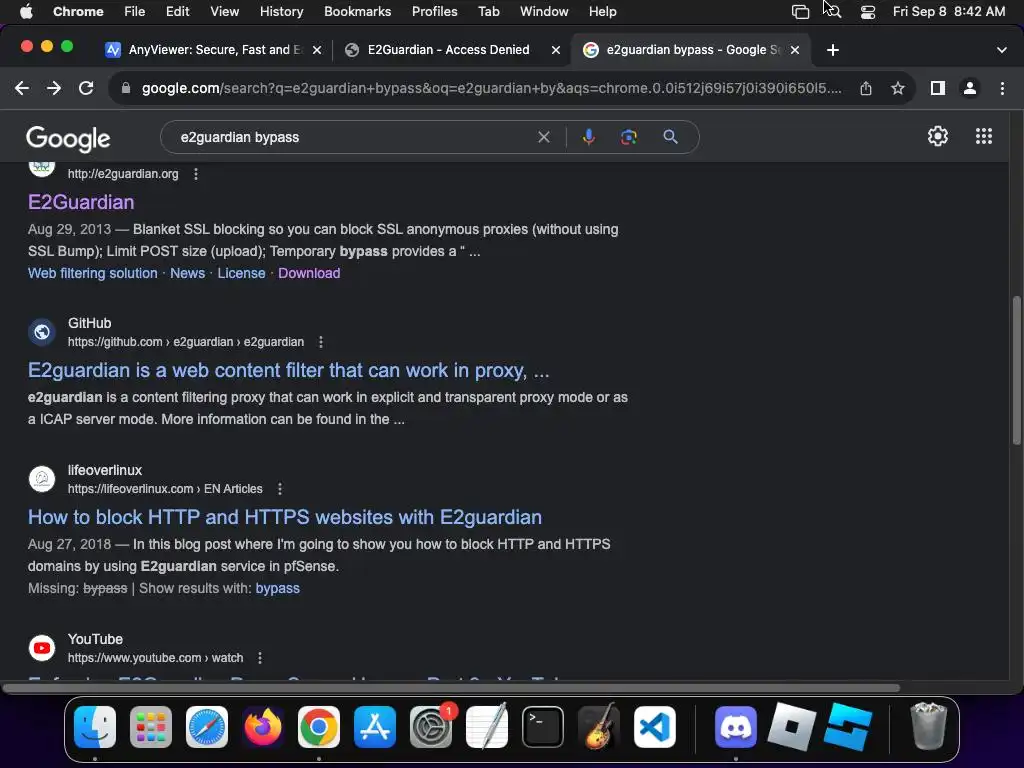Open macOS Control Center icon
The height and width of the screenshot is (768, 1024).
click(867, 12)
